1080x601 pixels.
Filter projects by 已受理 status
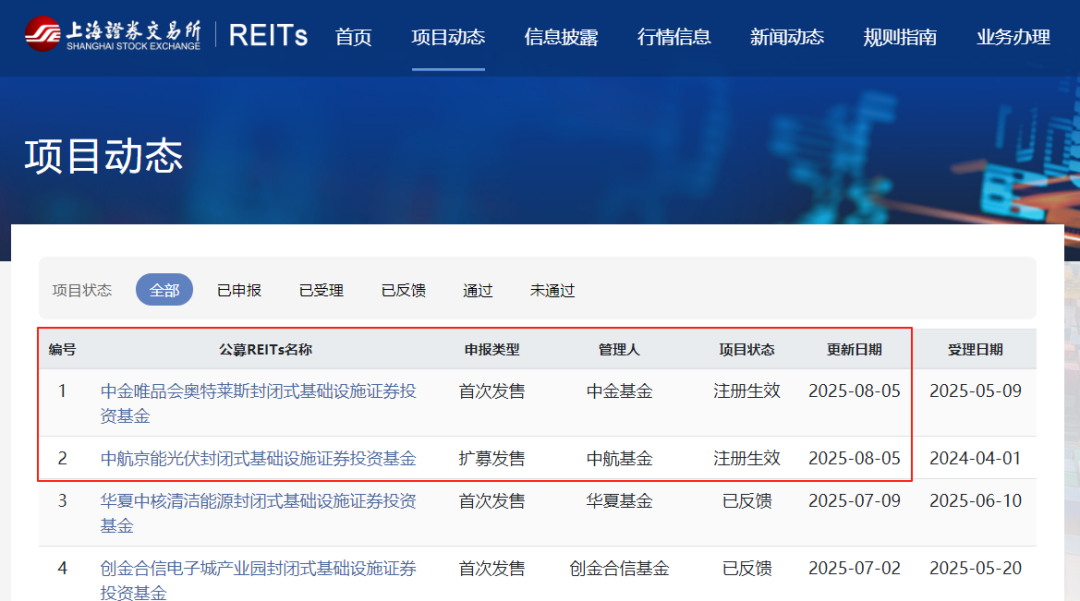321,291
